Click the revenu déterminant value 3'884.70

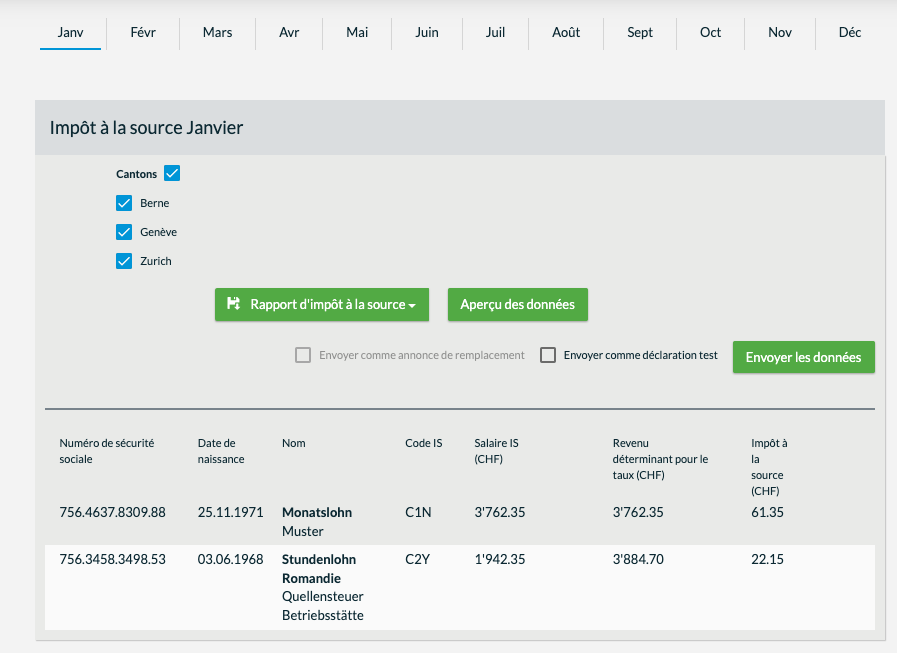pyautogui.click(x=638, y=559)
